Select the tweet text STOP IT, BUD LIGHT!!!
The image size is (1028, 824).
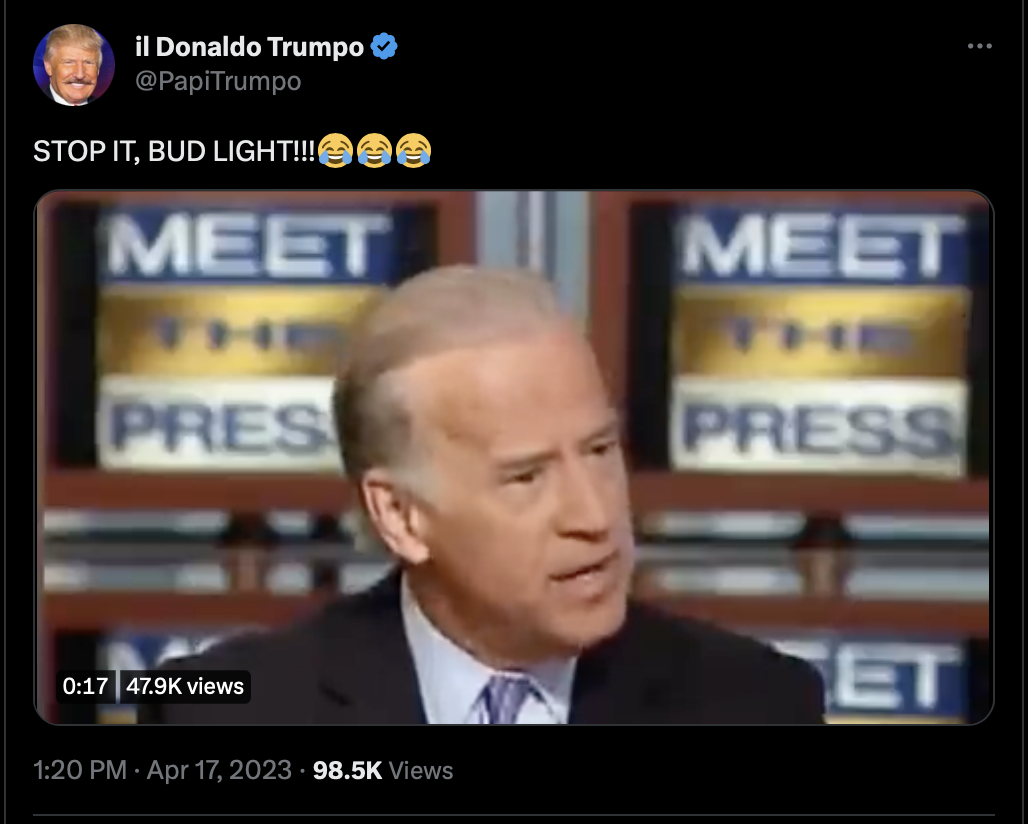point(174,151)
